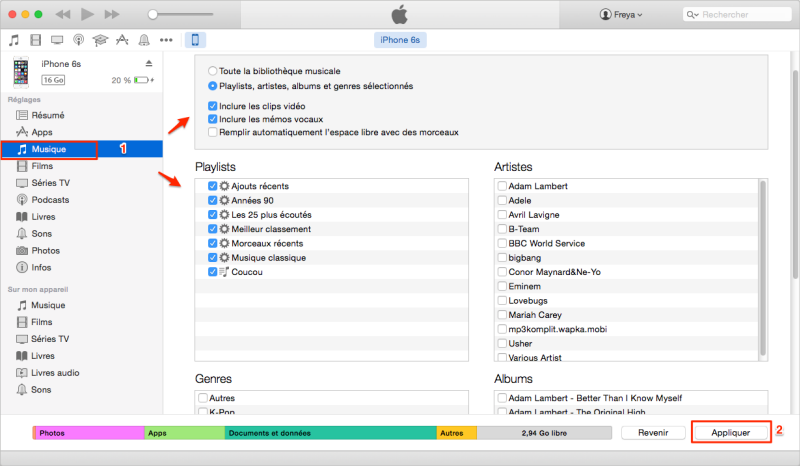Select 'Toute la bibliothèque musicale' radio option
This screenshot has height=466, width=800.
coord(212,71)
